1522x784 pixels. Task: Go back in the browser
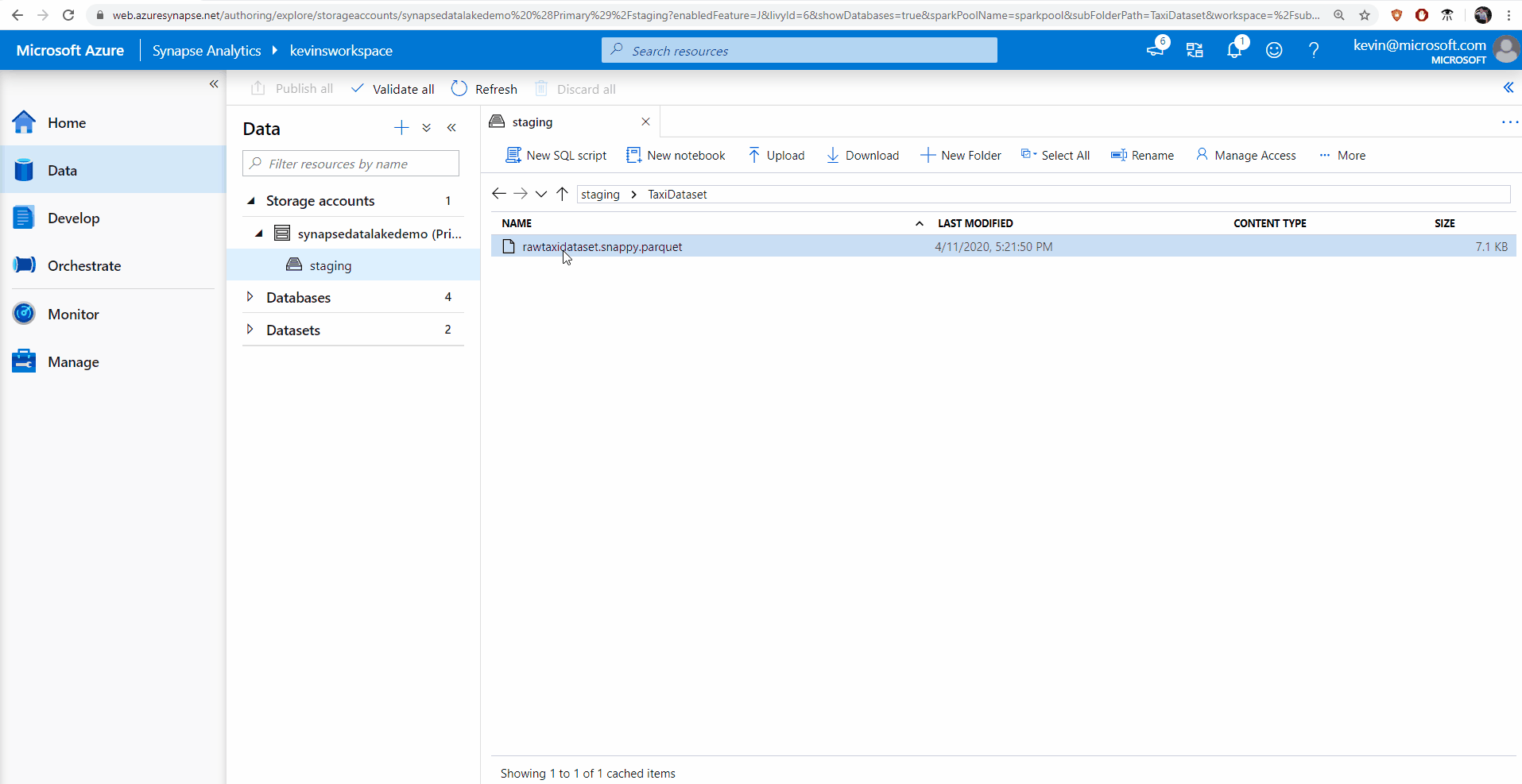(17, 15)
